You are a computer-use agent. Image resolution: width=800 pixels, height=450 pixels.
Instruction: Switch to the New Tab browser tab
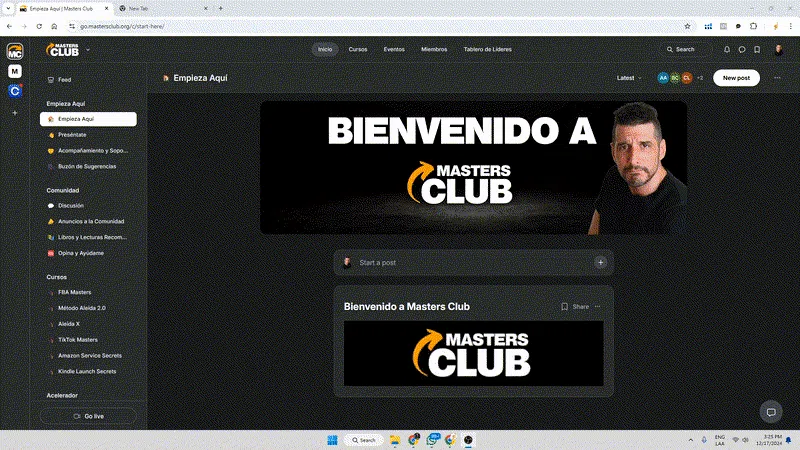[161, 8]
